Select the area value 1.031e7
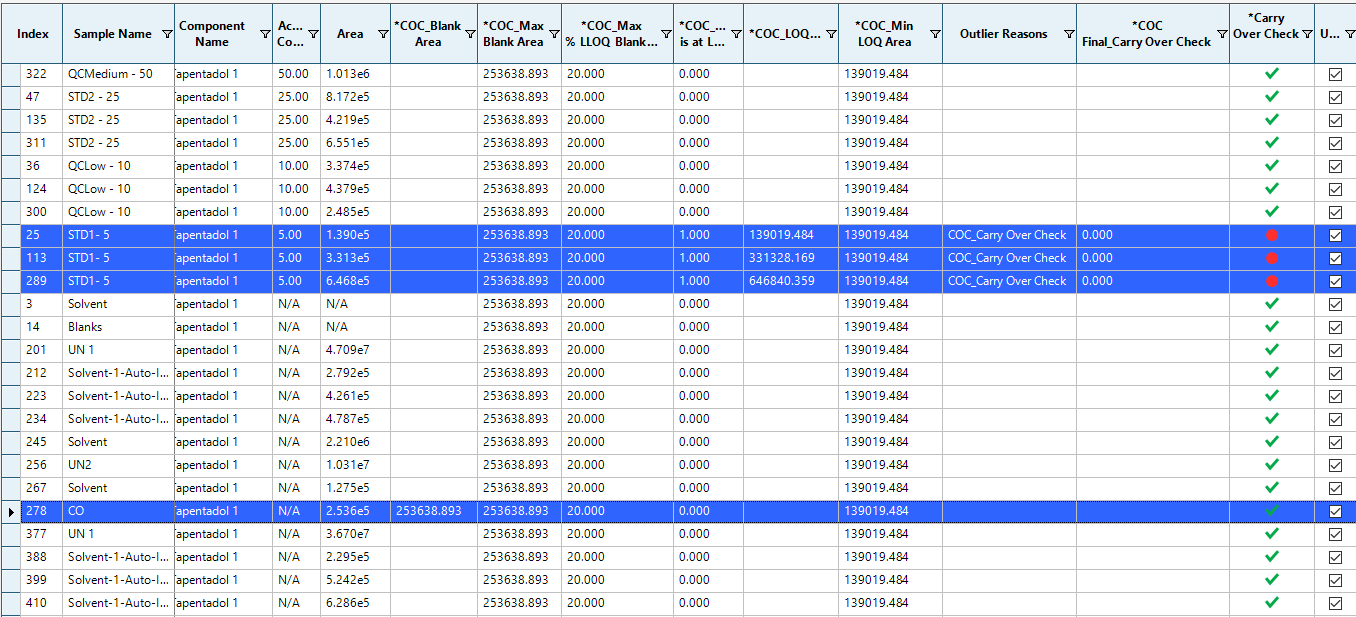1356x617 pixels. pos(356,465)
